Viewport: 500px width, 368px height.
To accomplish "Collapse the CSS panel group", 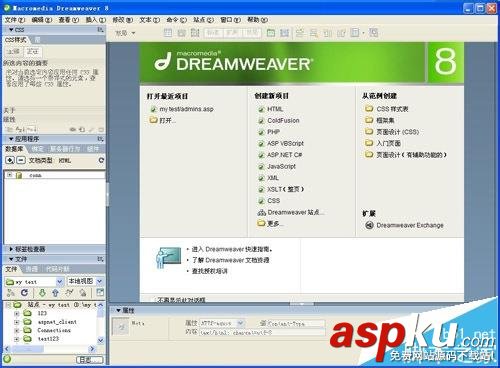I will [11, 29].
